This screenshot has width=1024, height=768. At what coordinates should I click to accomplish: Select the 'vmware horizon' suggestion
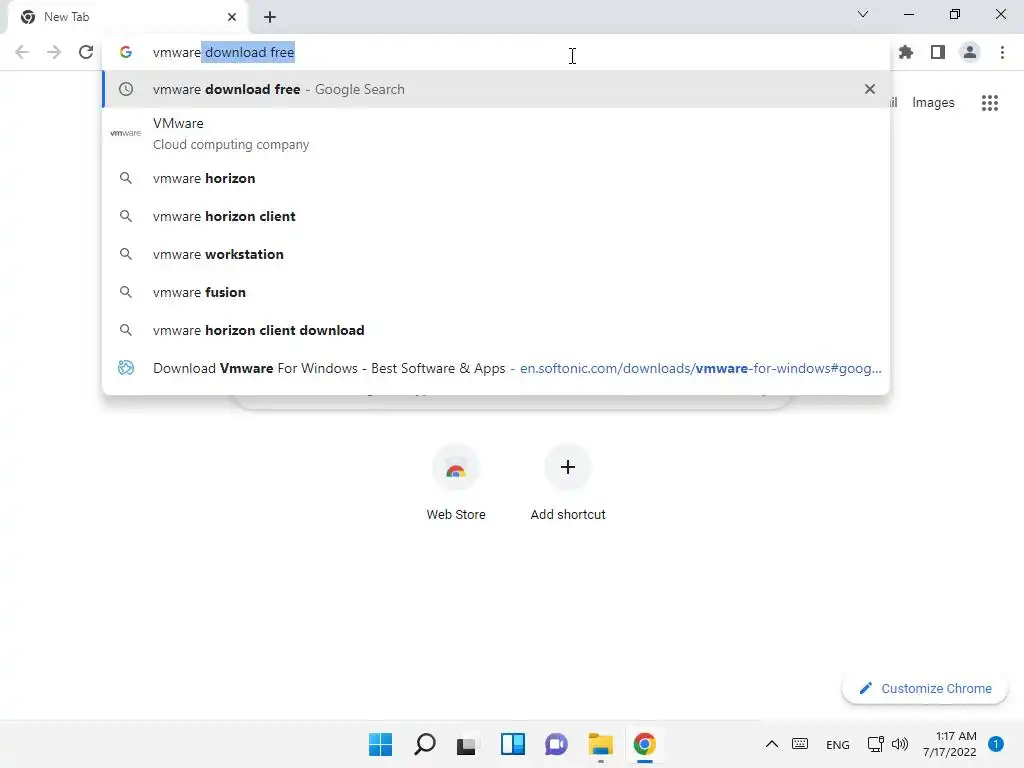[x=496, y=178]
